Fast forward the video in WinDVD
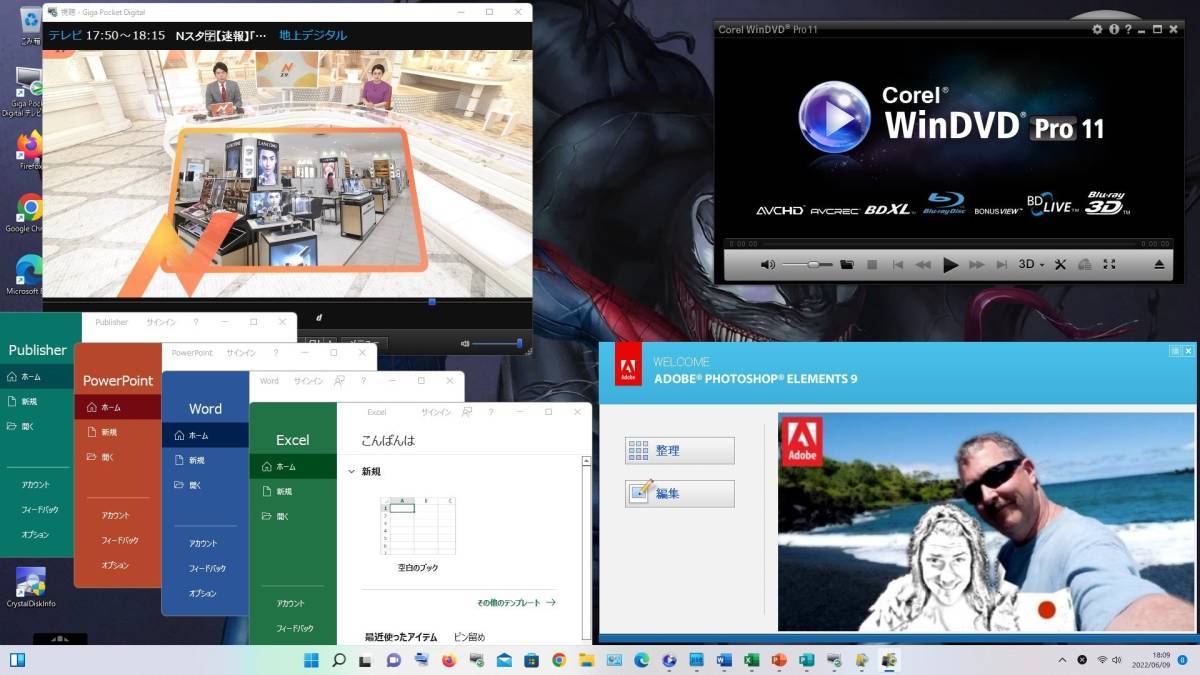The width and height of the screenshot is (1200, 675). pyautogui.click(x=977, y=265)
